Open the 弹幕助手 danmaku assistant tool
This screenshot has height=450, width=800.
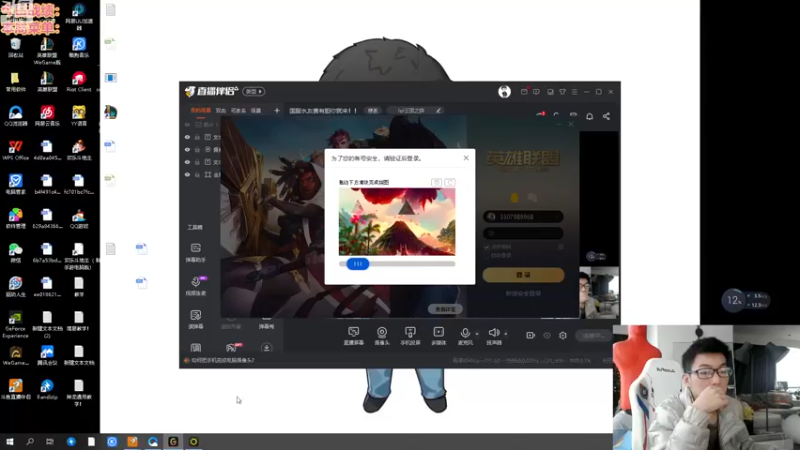195,252
